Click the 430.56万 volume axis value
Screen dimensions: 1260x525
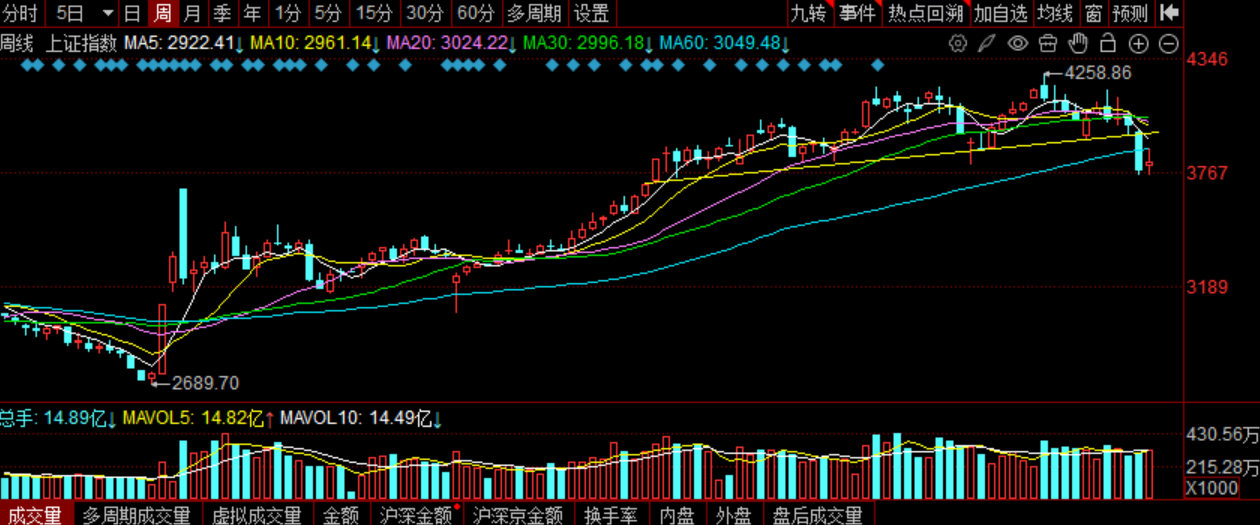tap(1221, 435)
